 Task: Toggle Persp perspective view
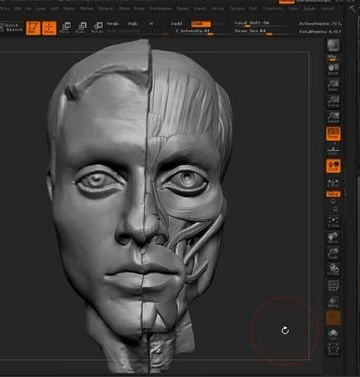(x=333, y=133)
